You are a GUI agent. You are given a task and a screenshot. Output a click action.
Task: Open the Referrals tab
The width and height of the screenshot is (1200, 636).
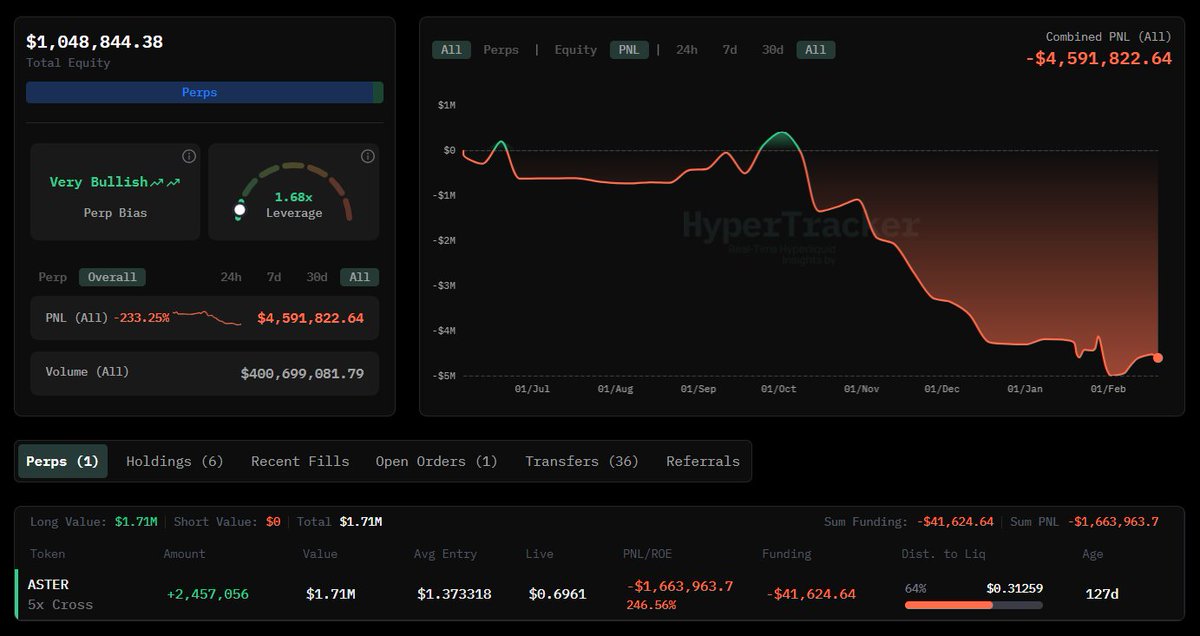pyautogui.click(x=703, y=461)
